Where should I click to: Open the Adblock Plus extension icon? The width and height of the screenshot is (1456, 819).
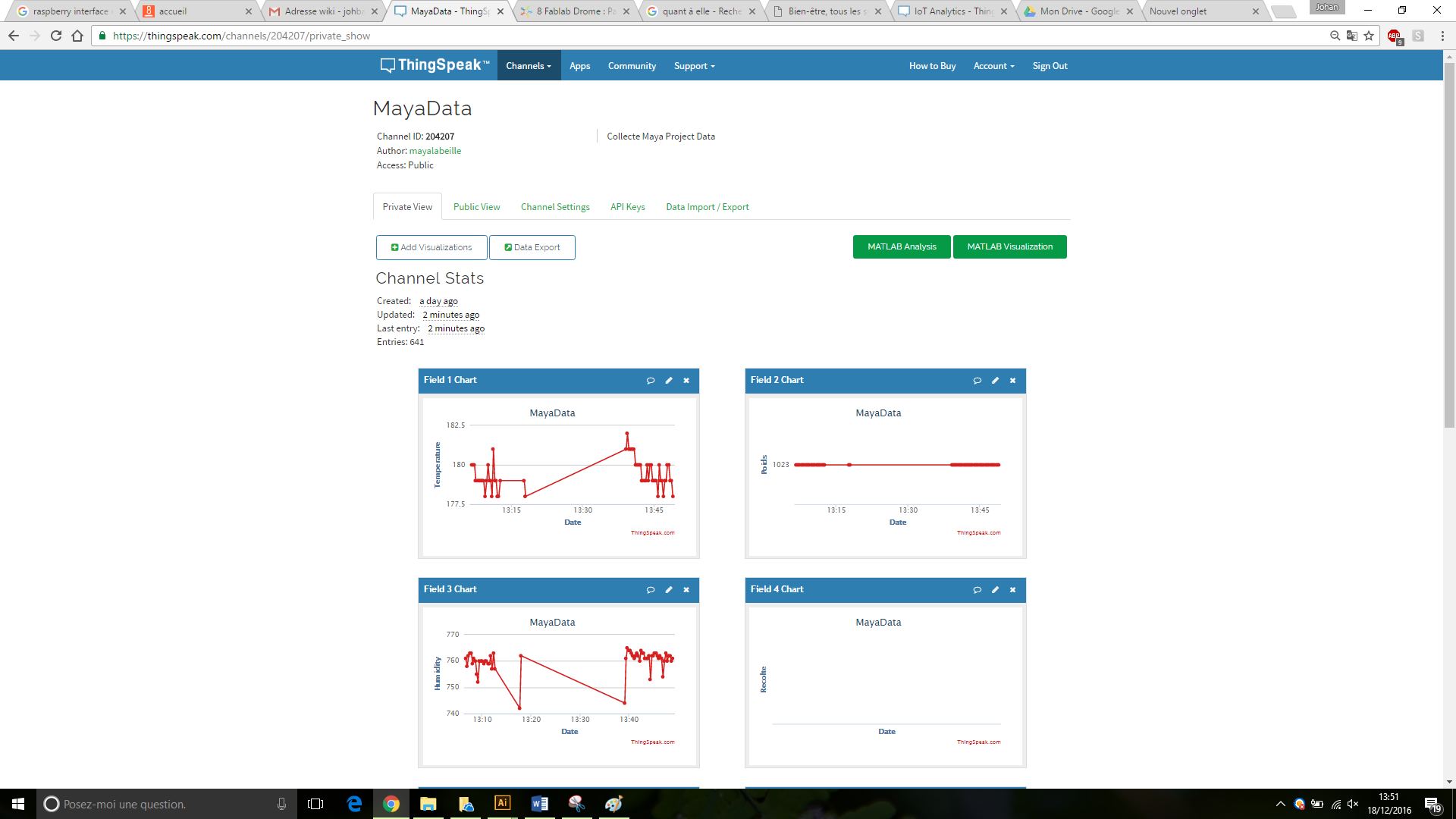1394,36
